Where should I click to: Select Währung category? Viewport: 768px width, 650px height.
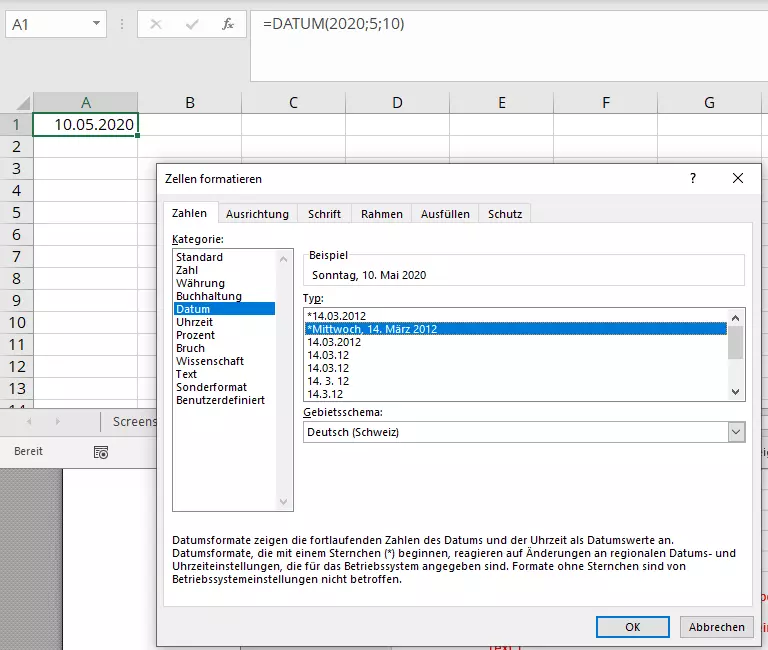pos(224,283)
